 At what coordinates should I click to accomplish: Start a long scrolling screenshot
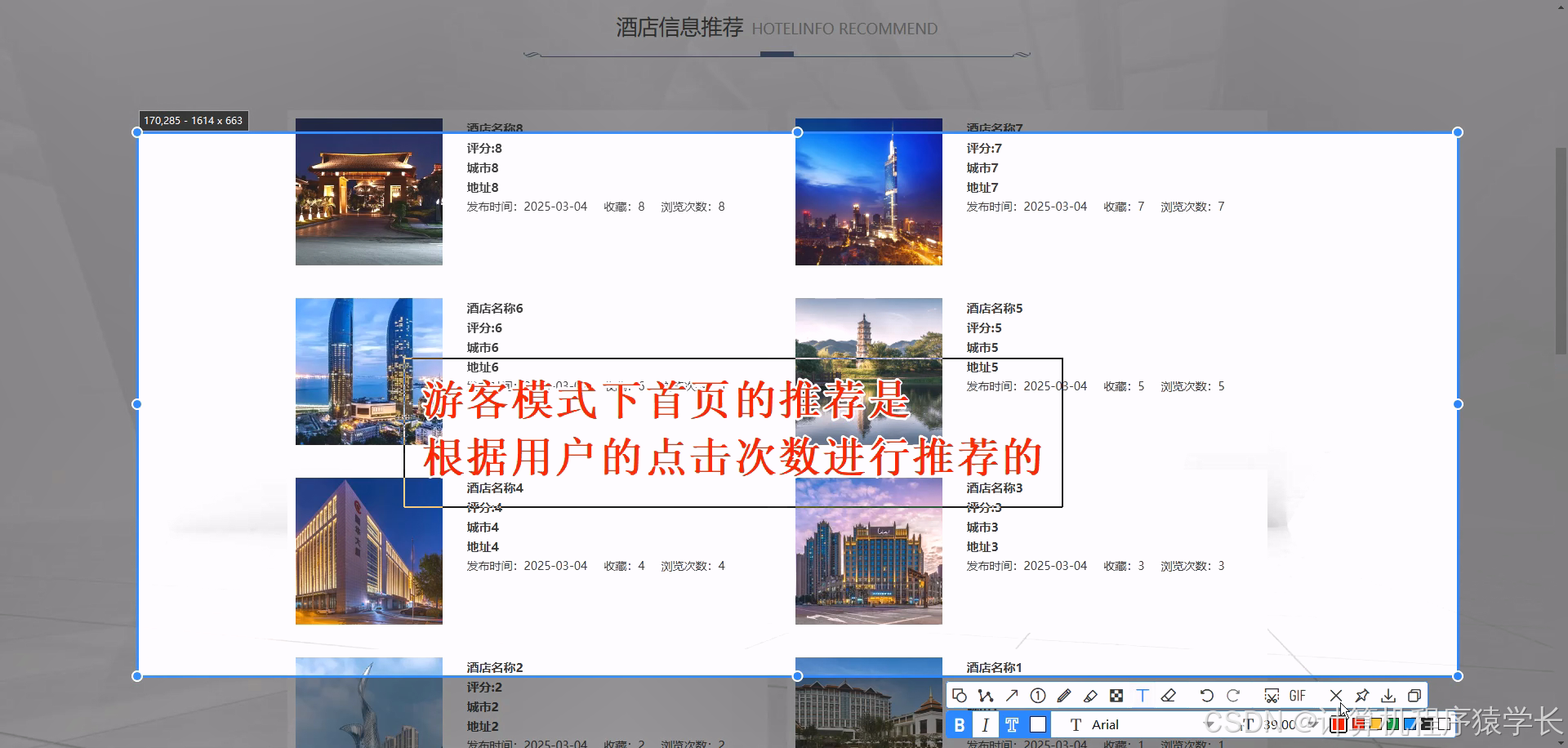tap(1272, 696)
